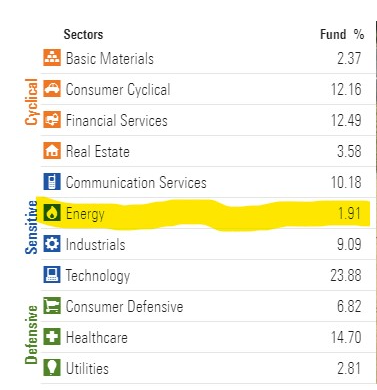Click the Financial Services icon
Image resolution: width=377 pixels, height=390 pixels.
[x=52, y=119]
